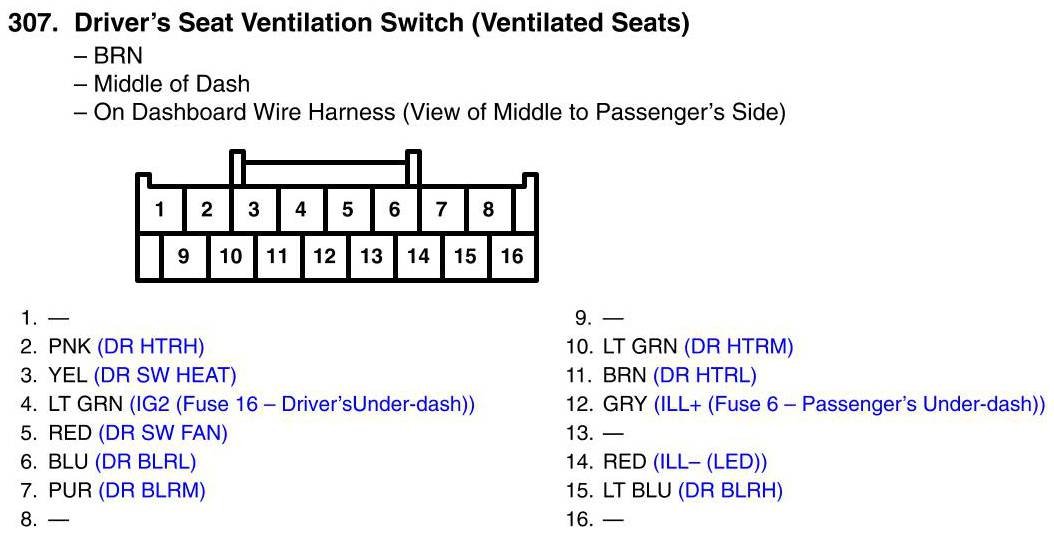Screen dimensions: 1054x534
Task: Follow the IG2 Fuse 16 Driver's Under-dash link
Action: (x=302, y=405)
